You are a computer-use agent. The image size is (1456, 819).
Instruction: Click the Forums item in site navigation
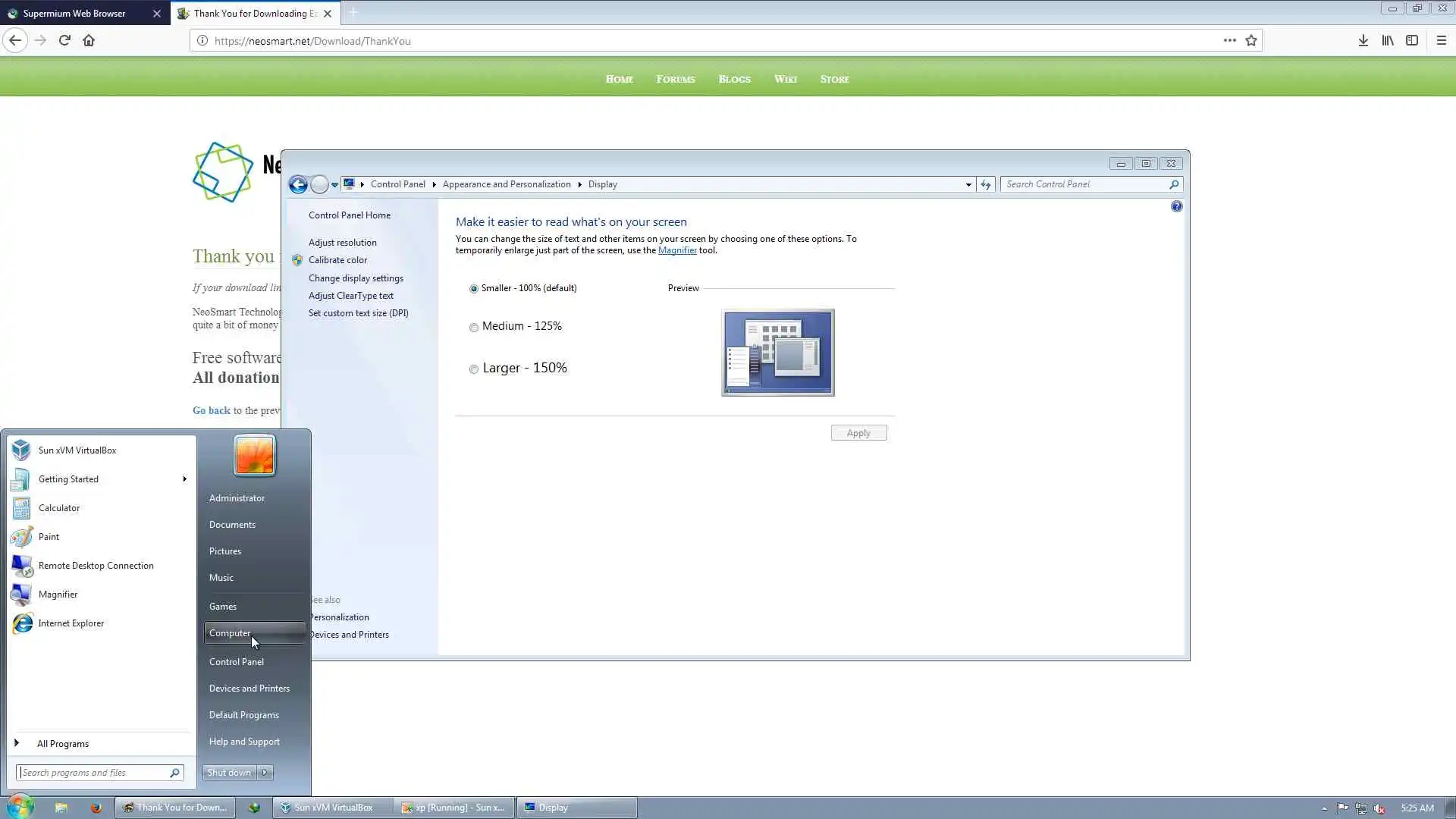[x=675, y=79]
